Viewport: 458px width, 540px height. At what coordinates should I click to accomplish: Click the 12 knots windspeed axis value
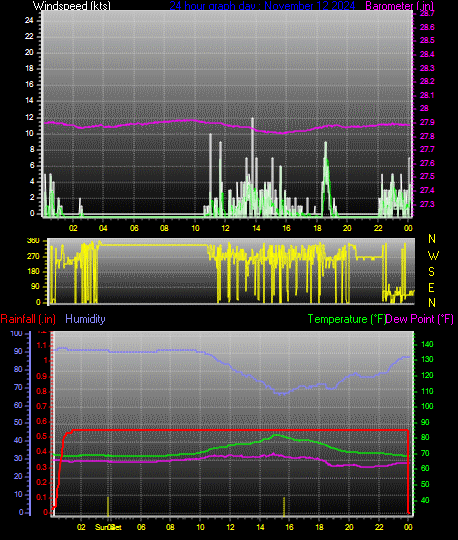(x=29, y=117)
